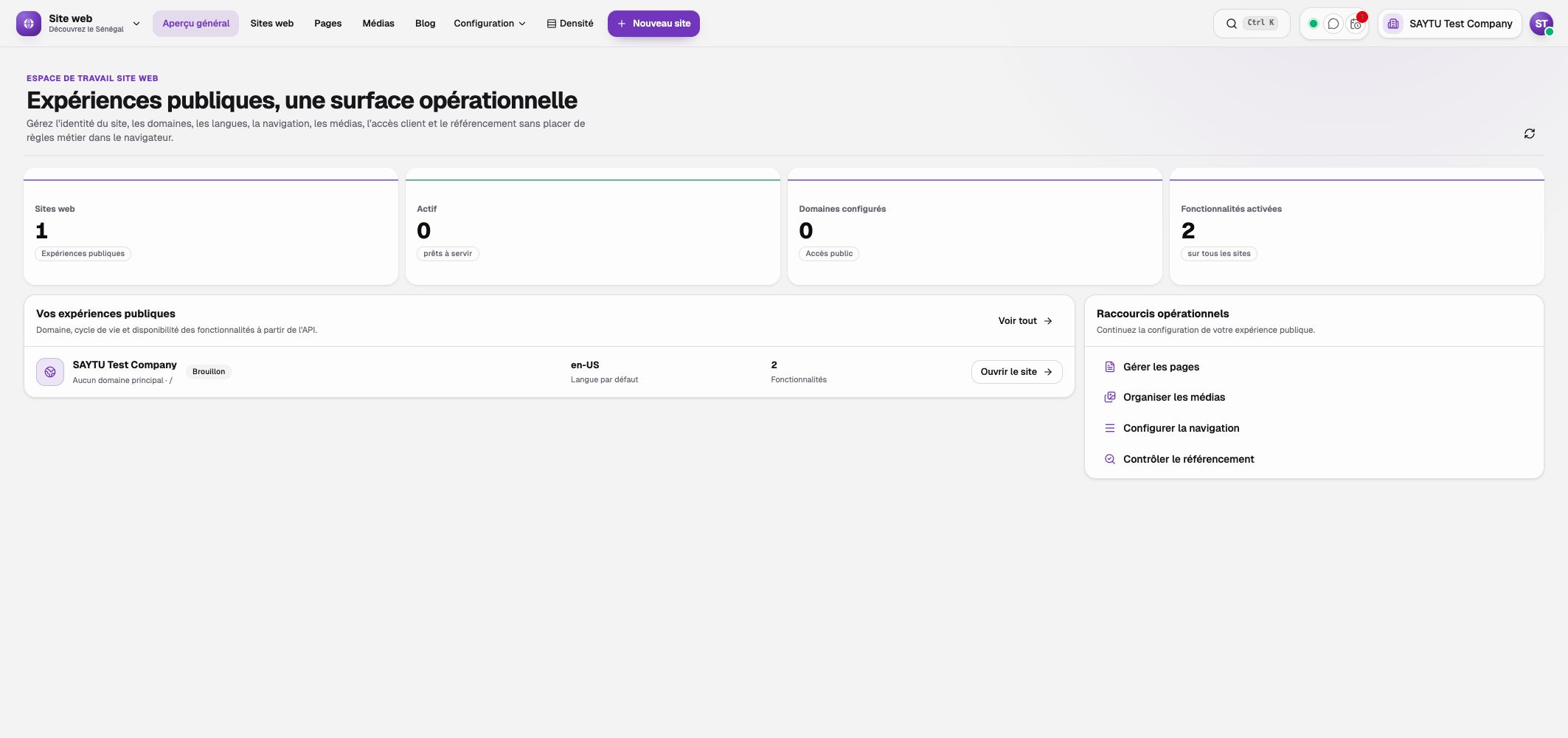The height and width of the screenshot is (738, 1568).
Task: Click the Fonctionnalités activées stat label
Action: click(1231, 209)
